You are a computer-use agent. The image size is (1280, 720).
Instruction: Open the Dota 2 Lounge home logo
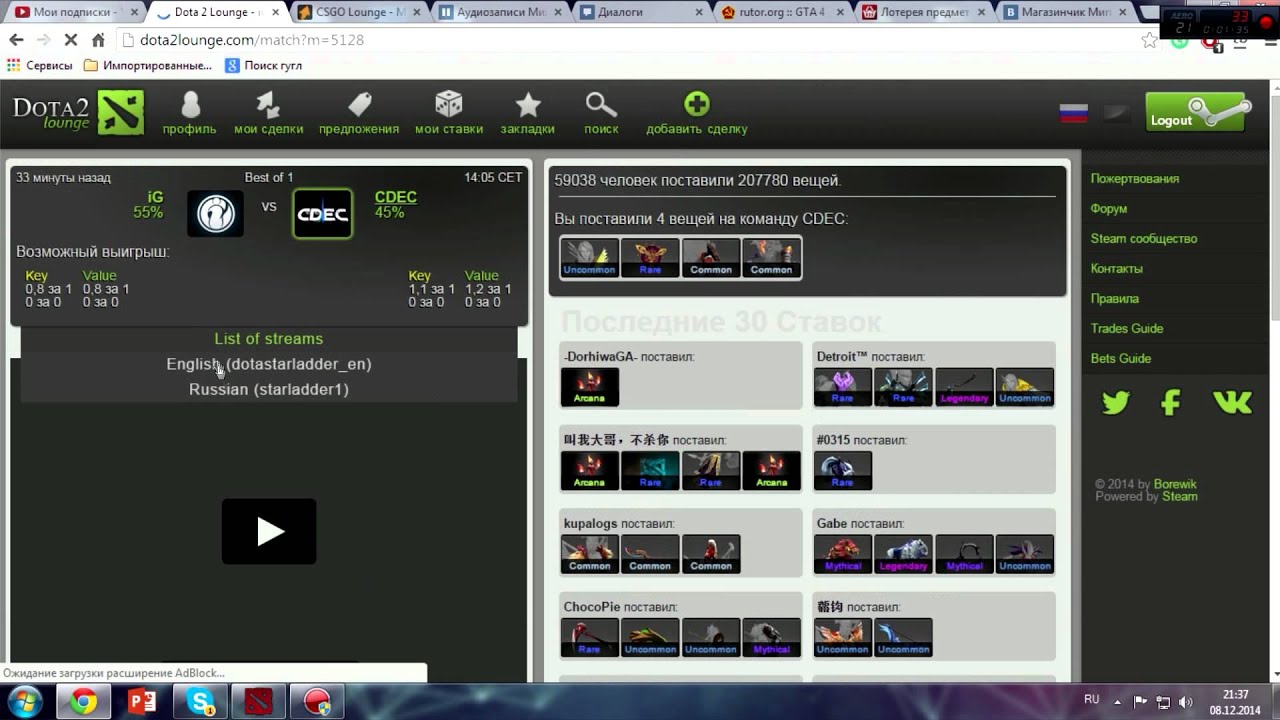point(78,112)
